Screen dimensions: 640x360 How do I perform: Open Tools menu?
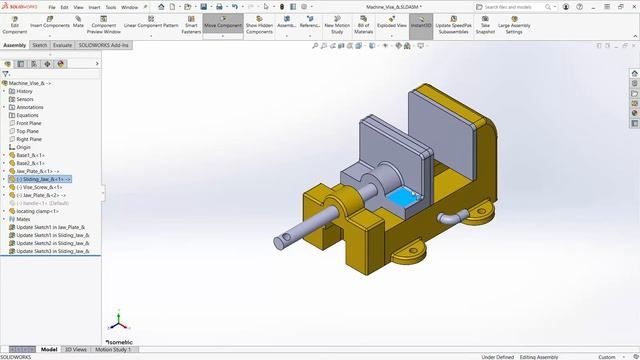tap(111, 7)
